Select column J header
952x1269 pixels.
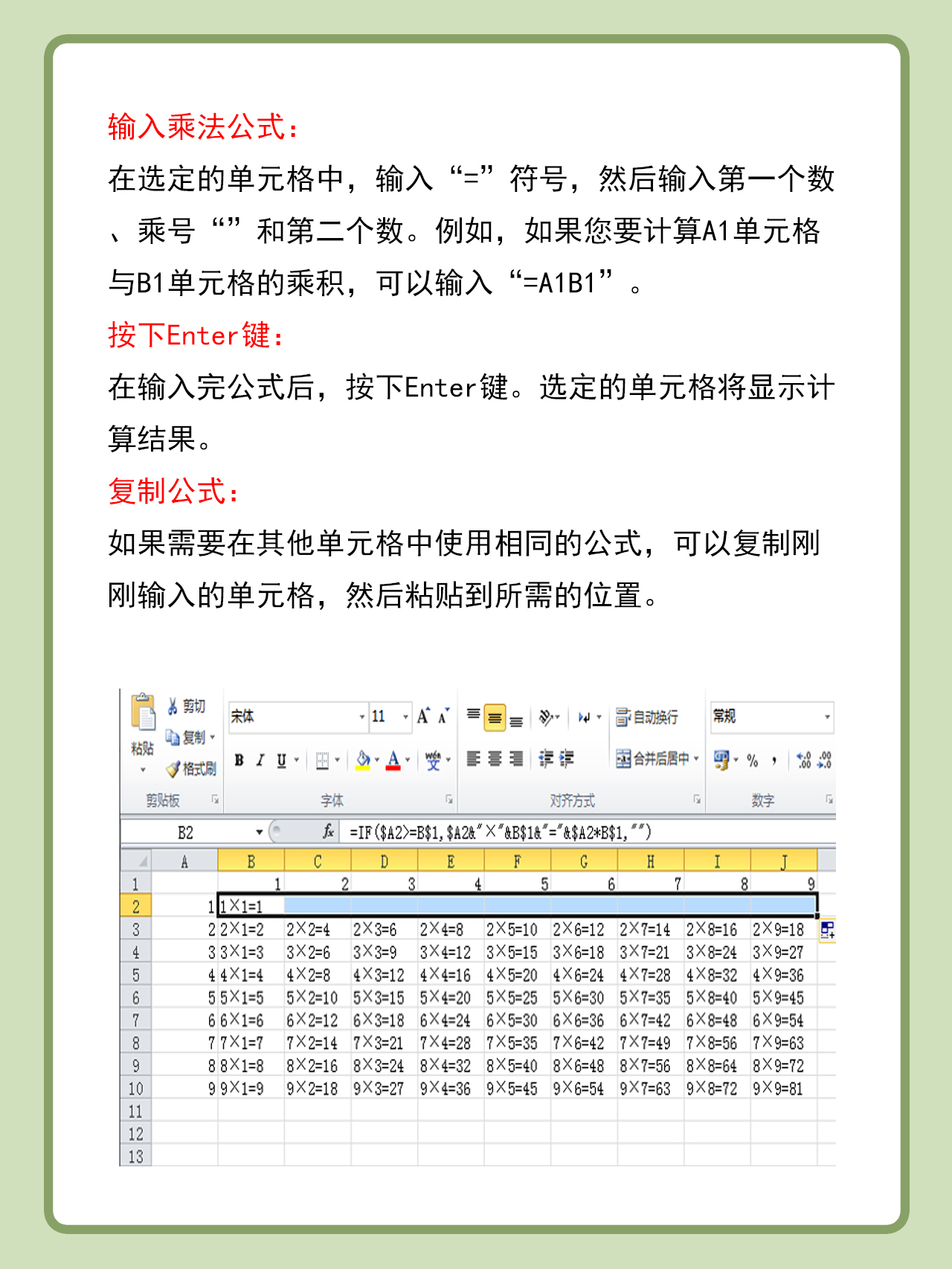[x=784, y=861]
